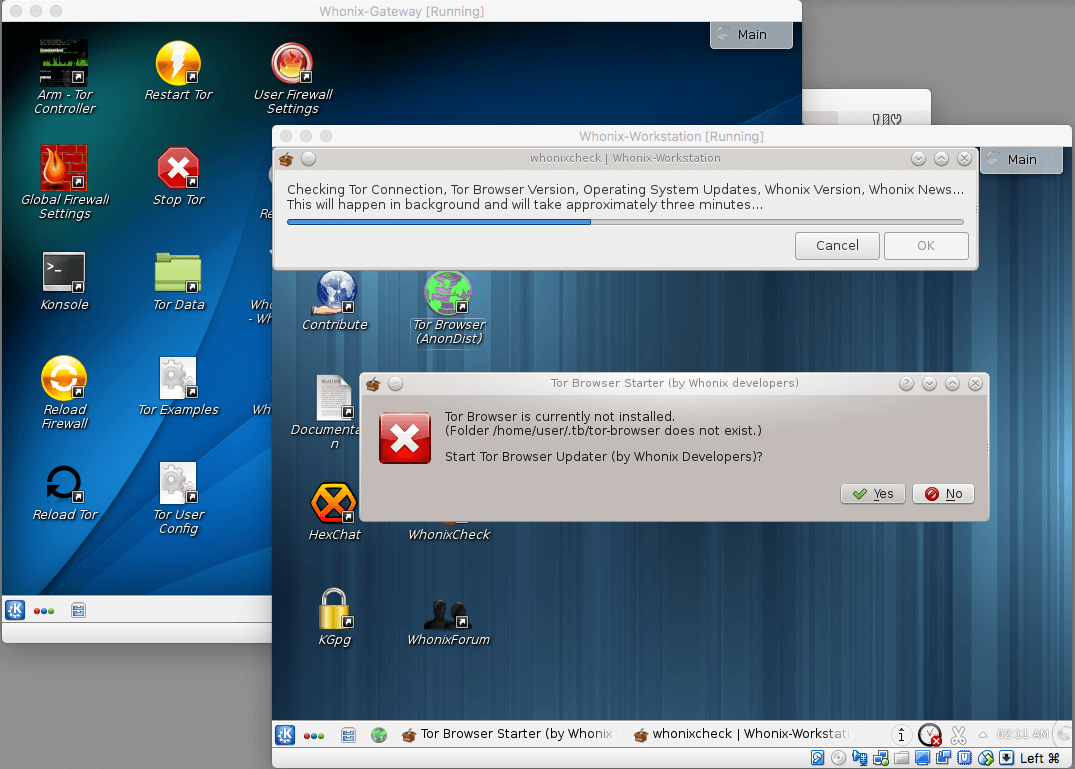Click the disabled OK button in whonixcheck
The width and height of the screenshot is (1075, 769).
point(926,245)
